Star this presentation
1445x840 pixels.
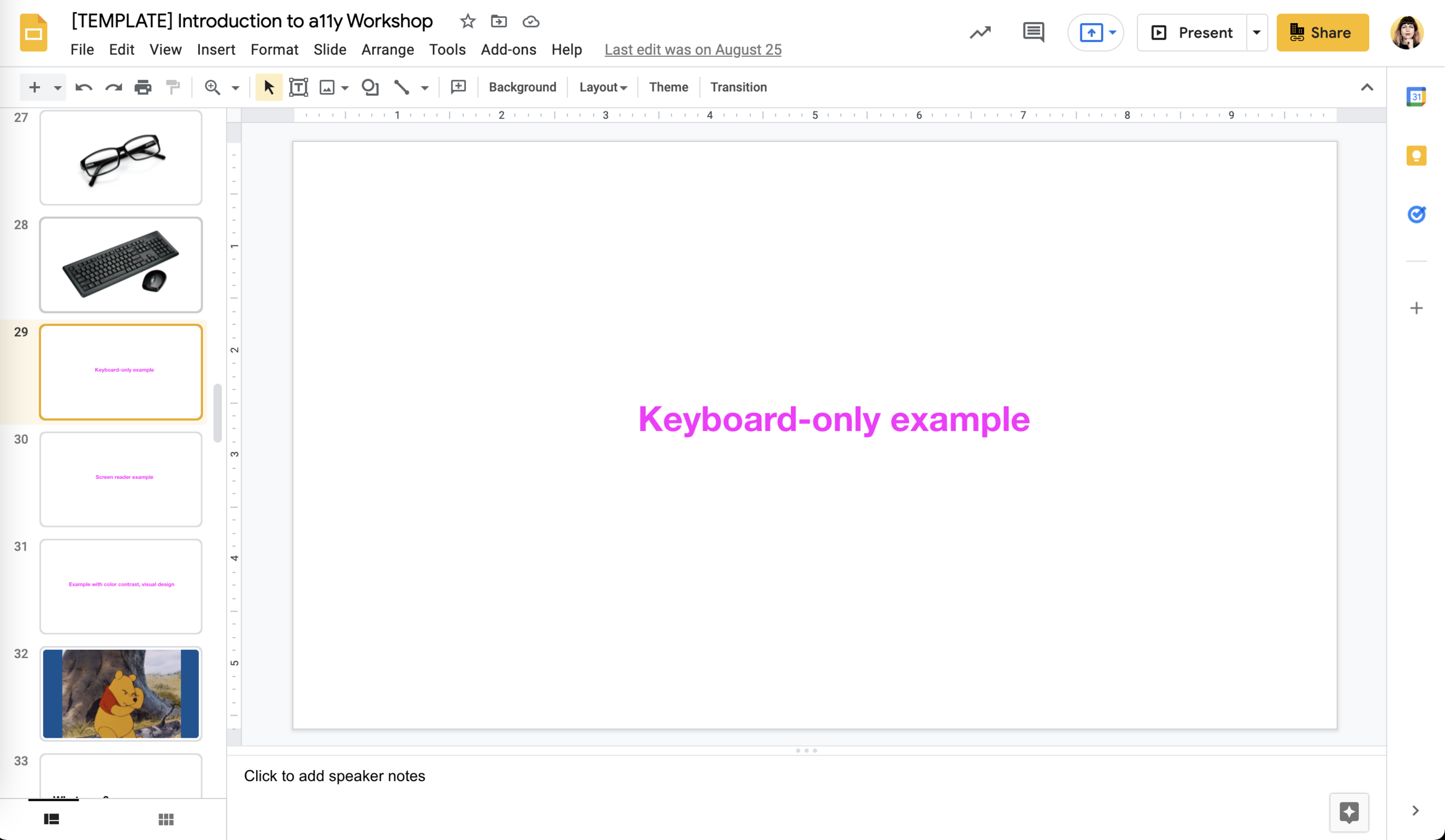point(468,21)
